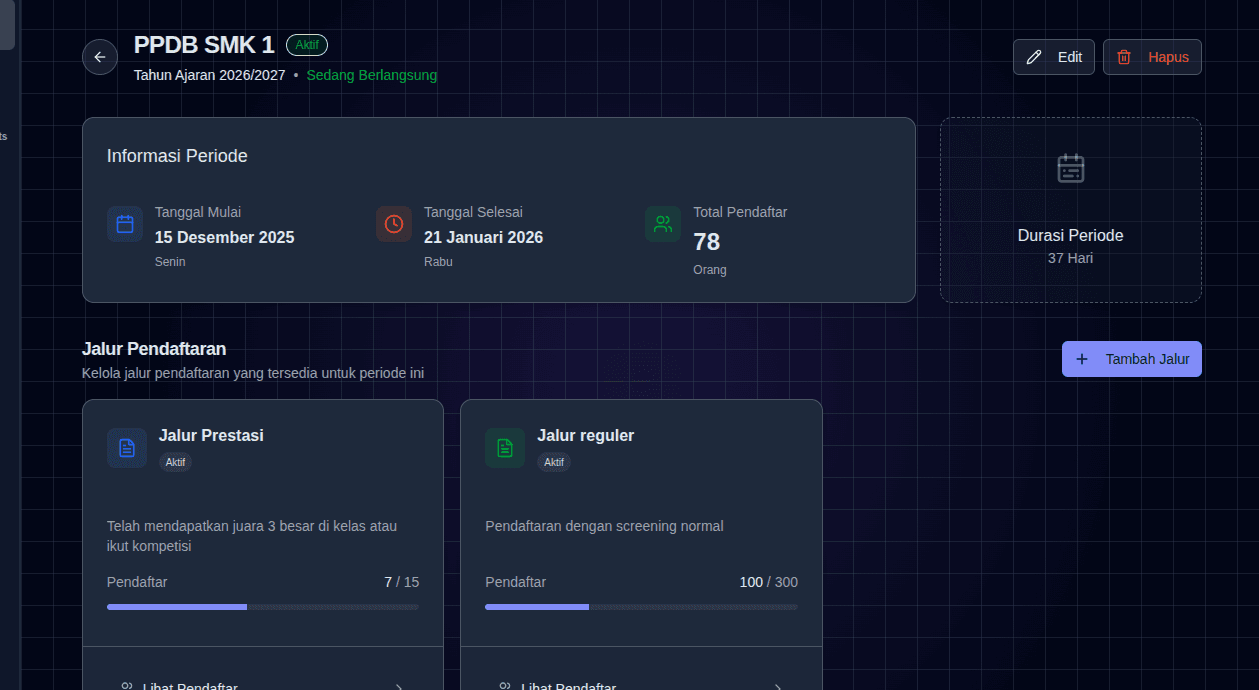
Task: Toggle the Aktif status on Jalur Prestasi
Action: [x=175, y=462]
